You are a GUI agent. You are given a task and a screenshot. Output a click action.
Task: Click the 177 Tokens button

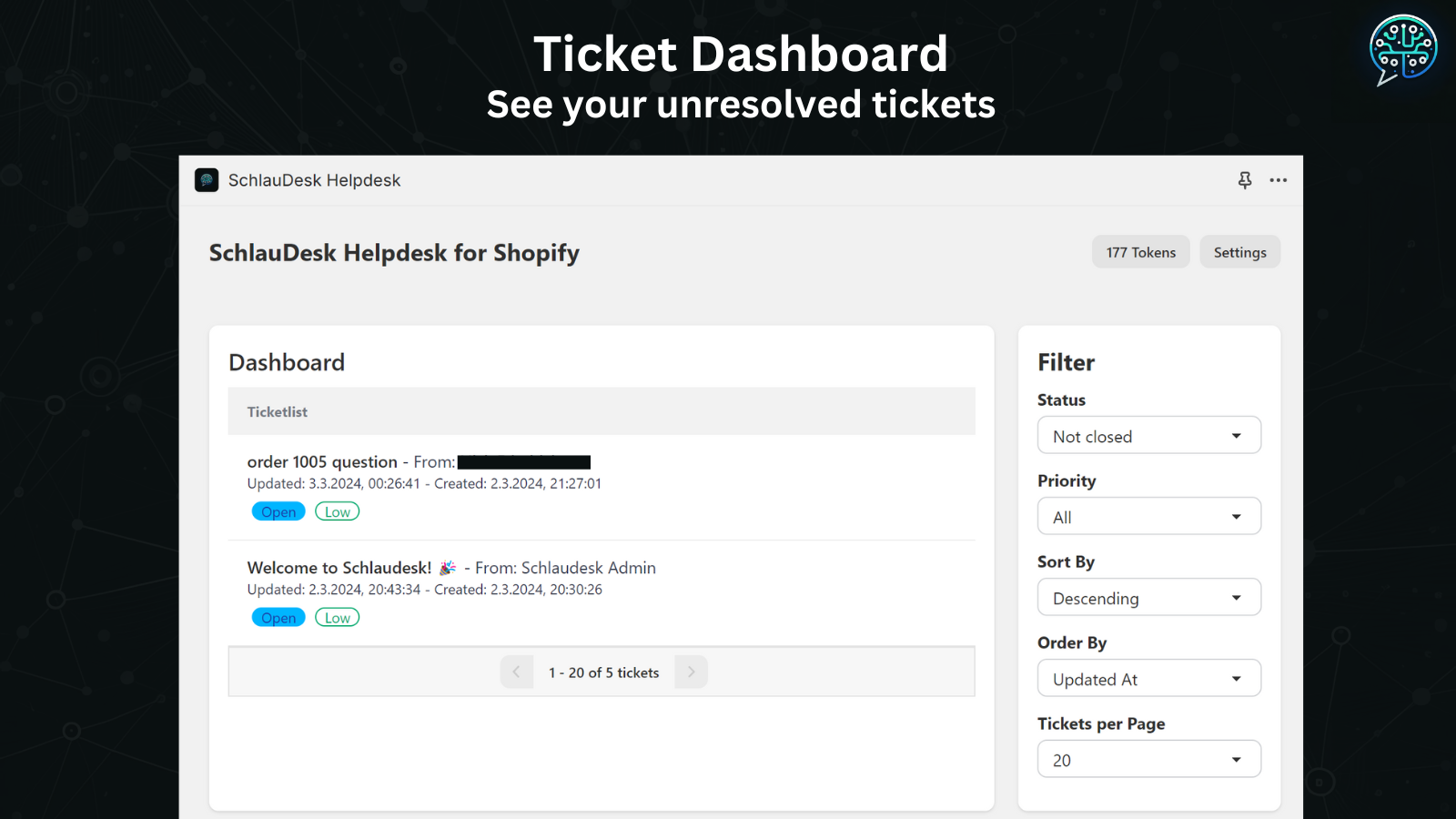tap(1140, 253)
